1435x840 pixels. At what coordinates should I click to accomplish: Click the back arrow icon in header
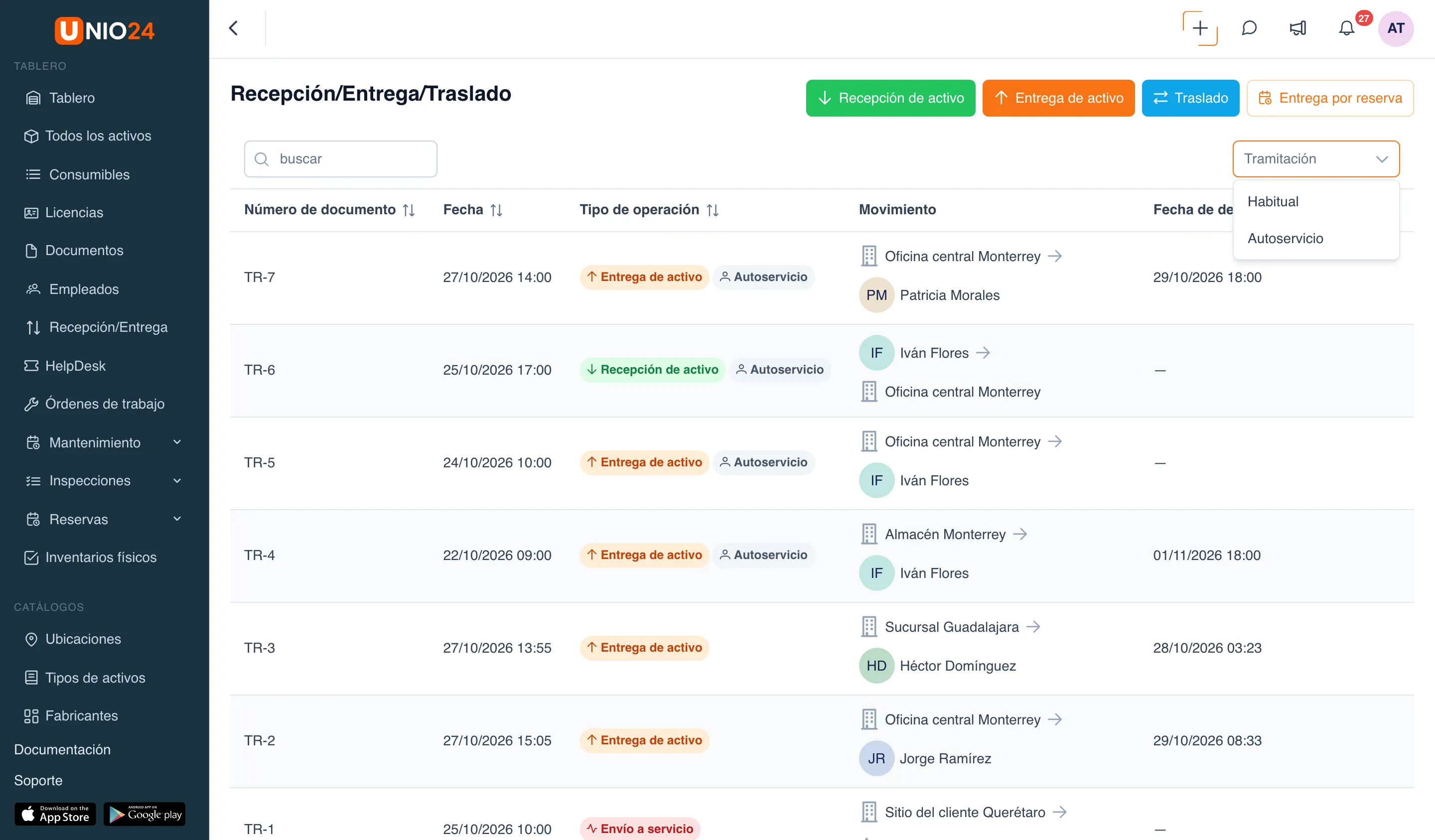(234, 28)
